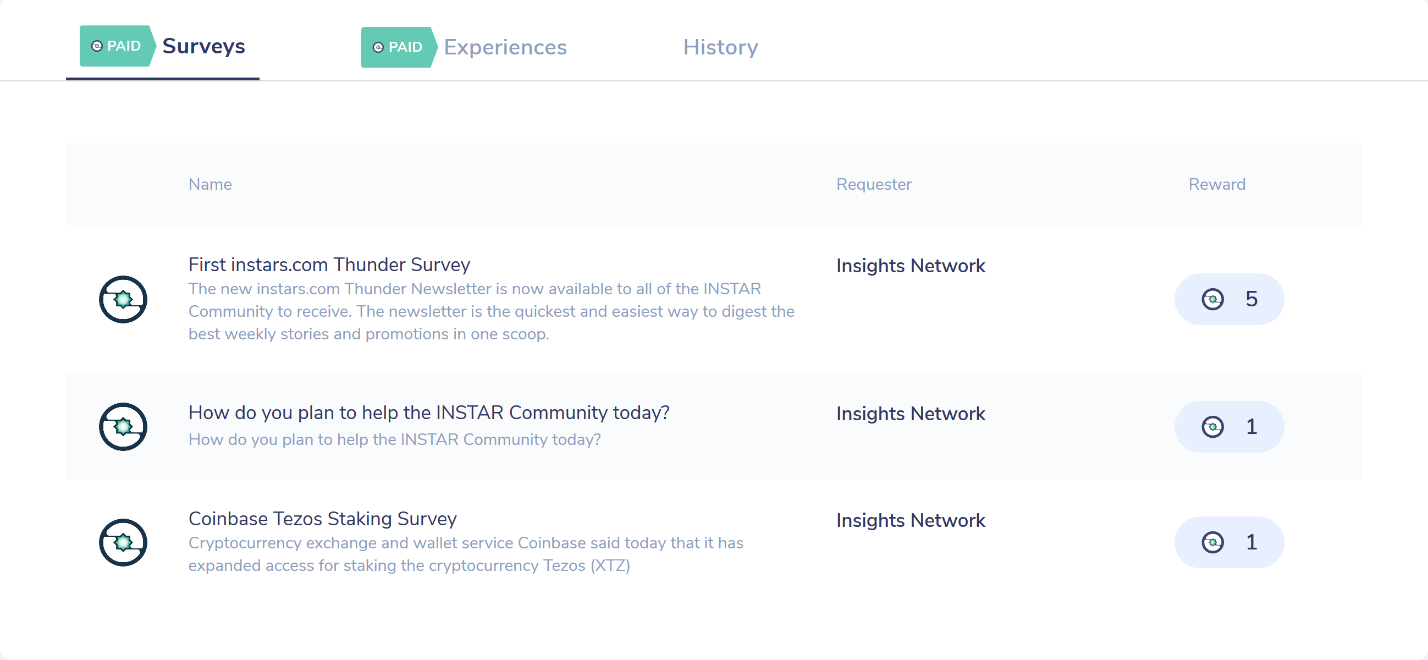The height and width of the screenshot is (660, 1428).
Task: Open First instars.com Thunder Survey
Action: tap(329, 265)
